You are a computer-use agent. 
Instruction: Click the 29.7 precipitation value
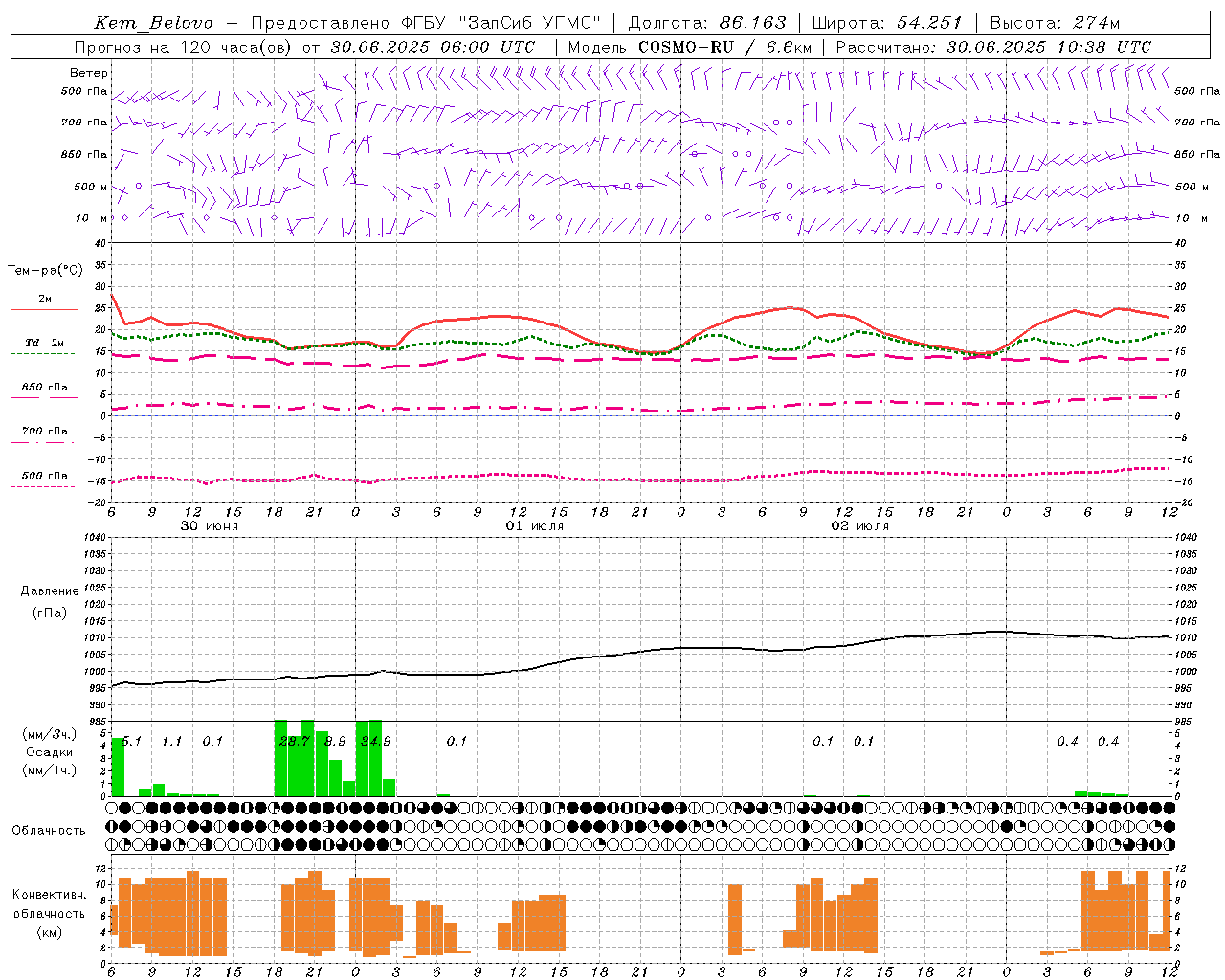point(295,741)
